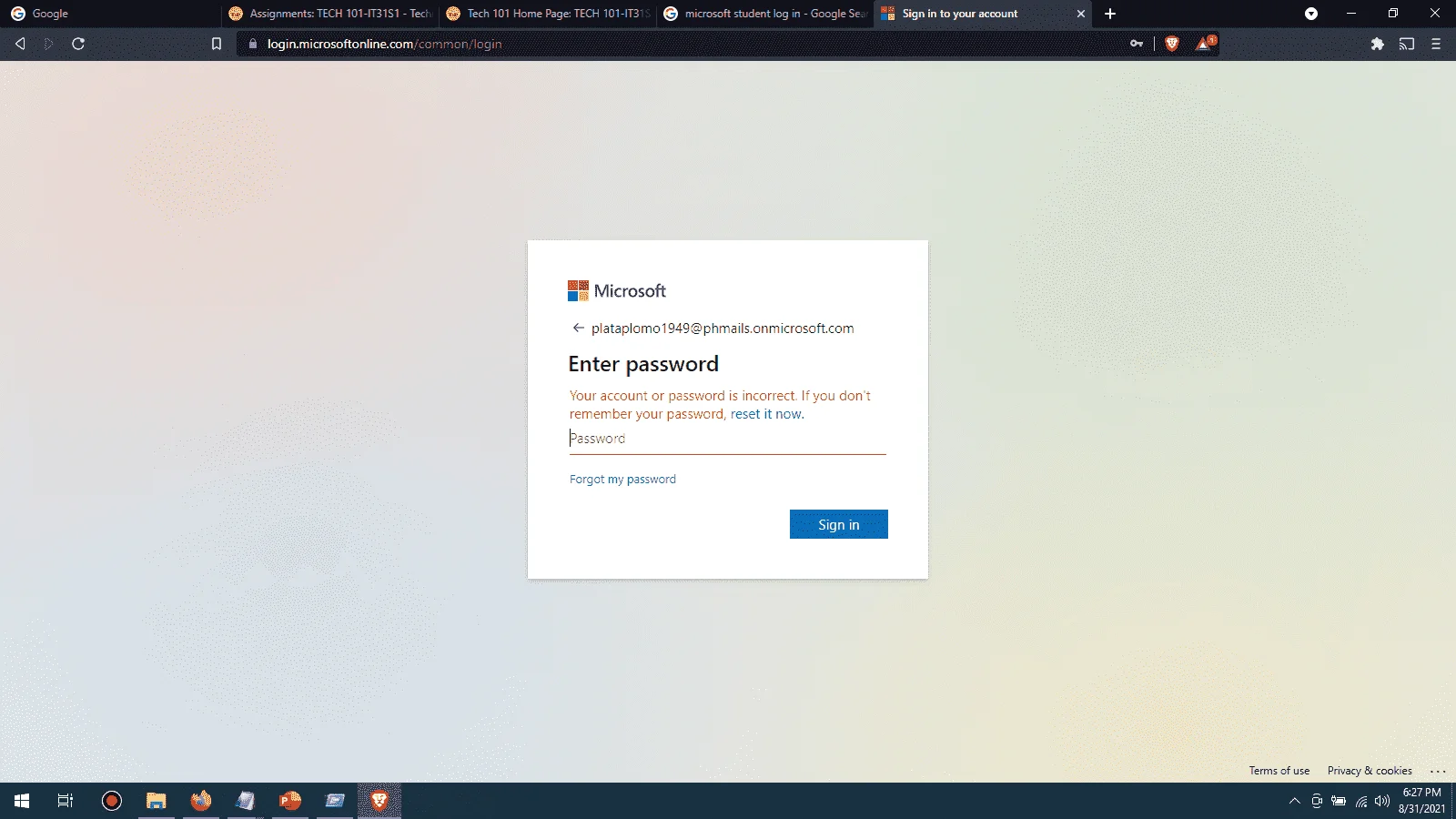Click the Microsoft logo
The image size is (1456, 819).
pyautogui.click(x=617, y=290)
